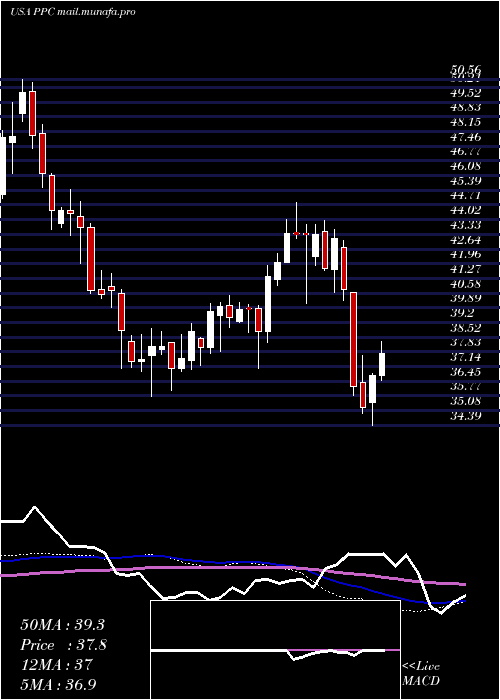Screen dimensions: 500x700
Task: Select the 47.46 price axis label
Action: point(466,137)
